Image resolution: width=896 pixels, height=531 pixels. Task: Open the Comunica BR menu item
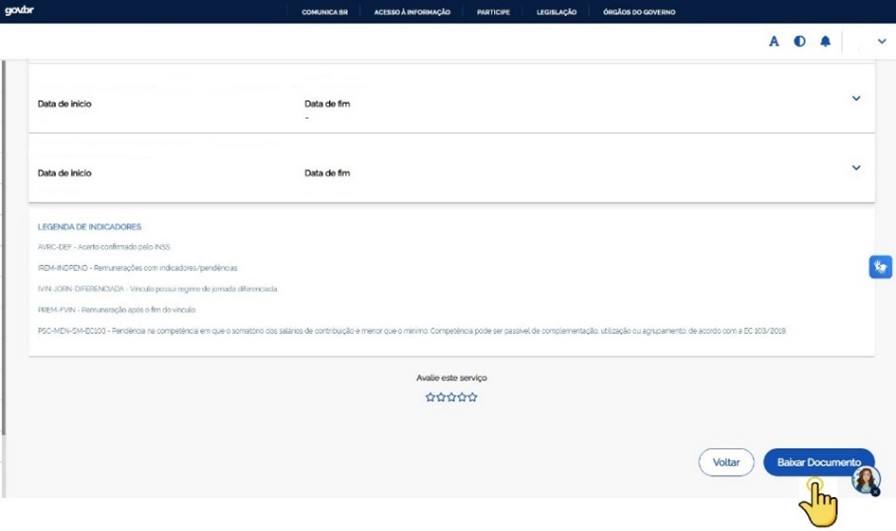click(x=324, y=12)
